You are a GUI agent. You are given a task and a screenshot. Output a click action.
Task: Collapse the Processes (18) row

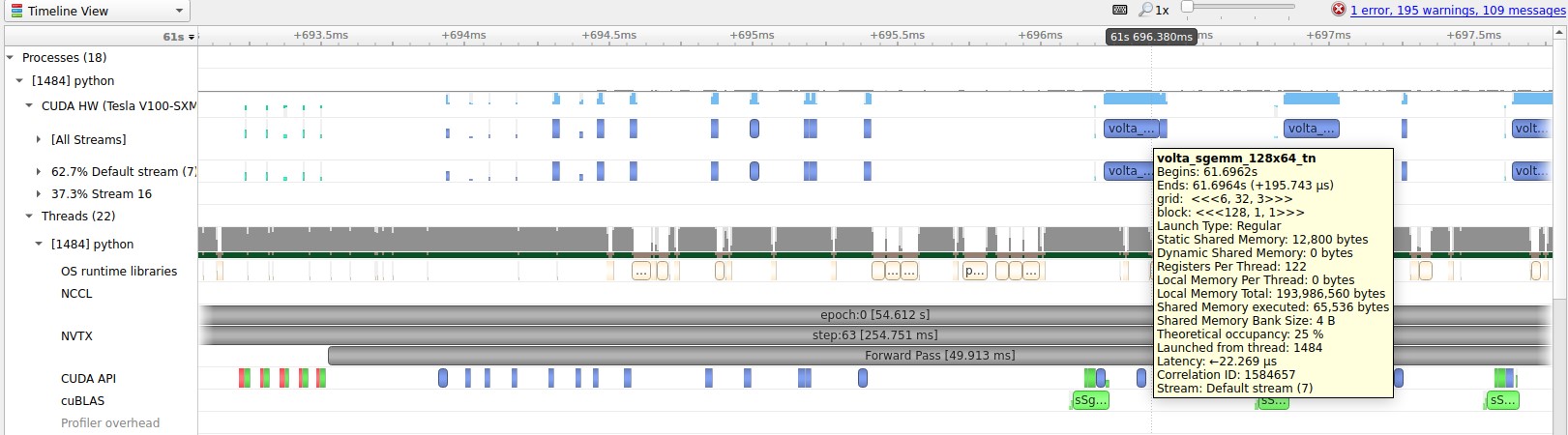[11, 58]
